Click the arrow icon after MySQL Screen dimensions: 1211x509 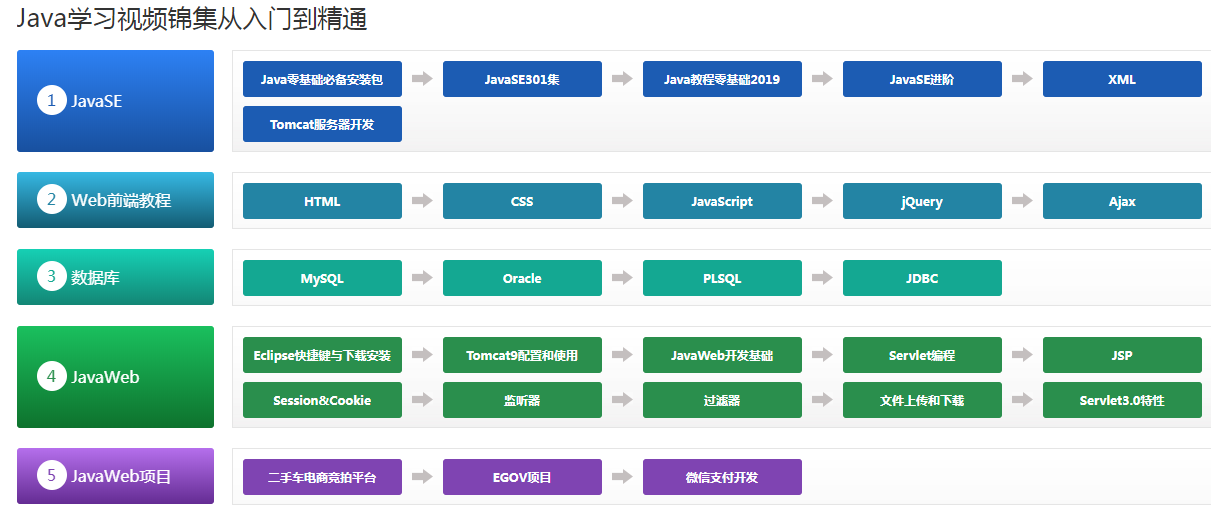(422, 278)
